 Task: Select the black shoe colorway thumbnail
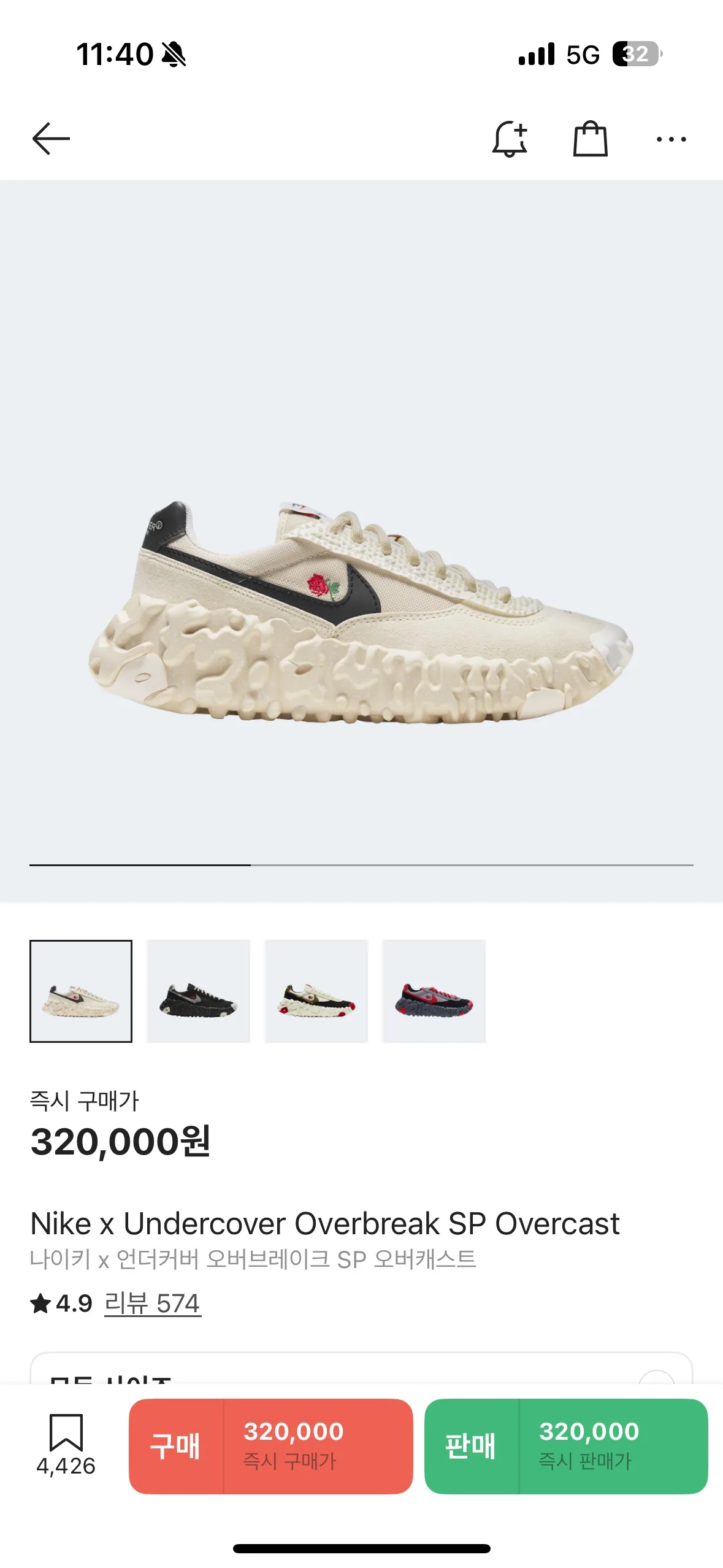click(x=199, y=991)
